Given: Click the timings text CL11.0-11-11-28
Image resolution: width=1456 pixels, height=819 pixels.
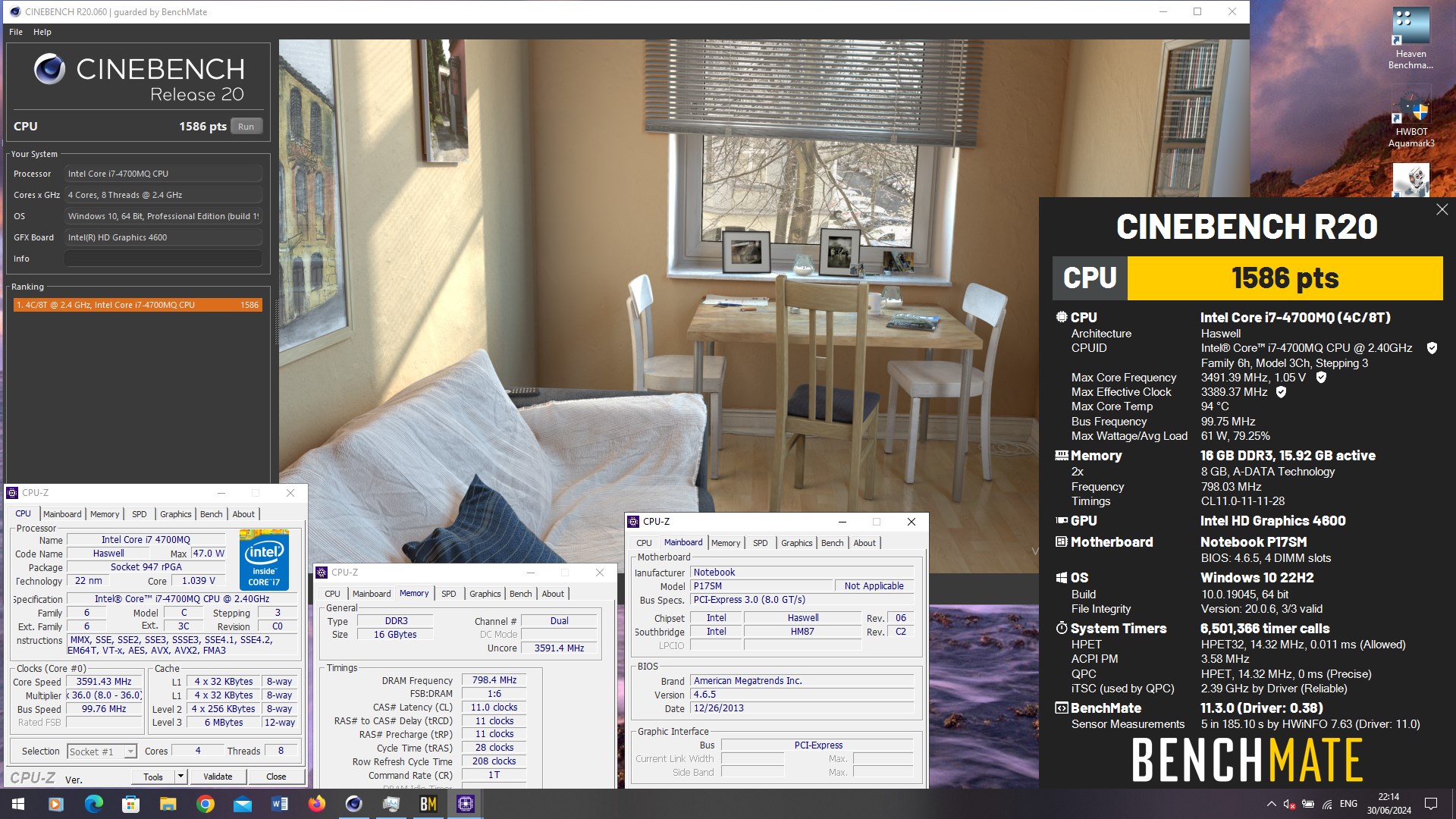Looking at the screenshot, I should pos(1243,501).
